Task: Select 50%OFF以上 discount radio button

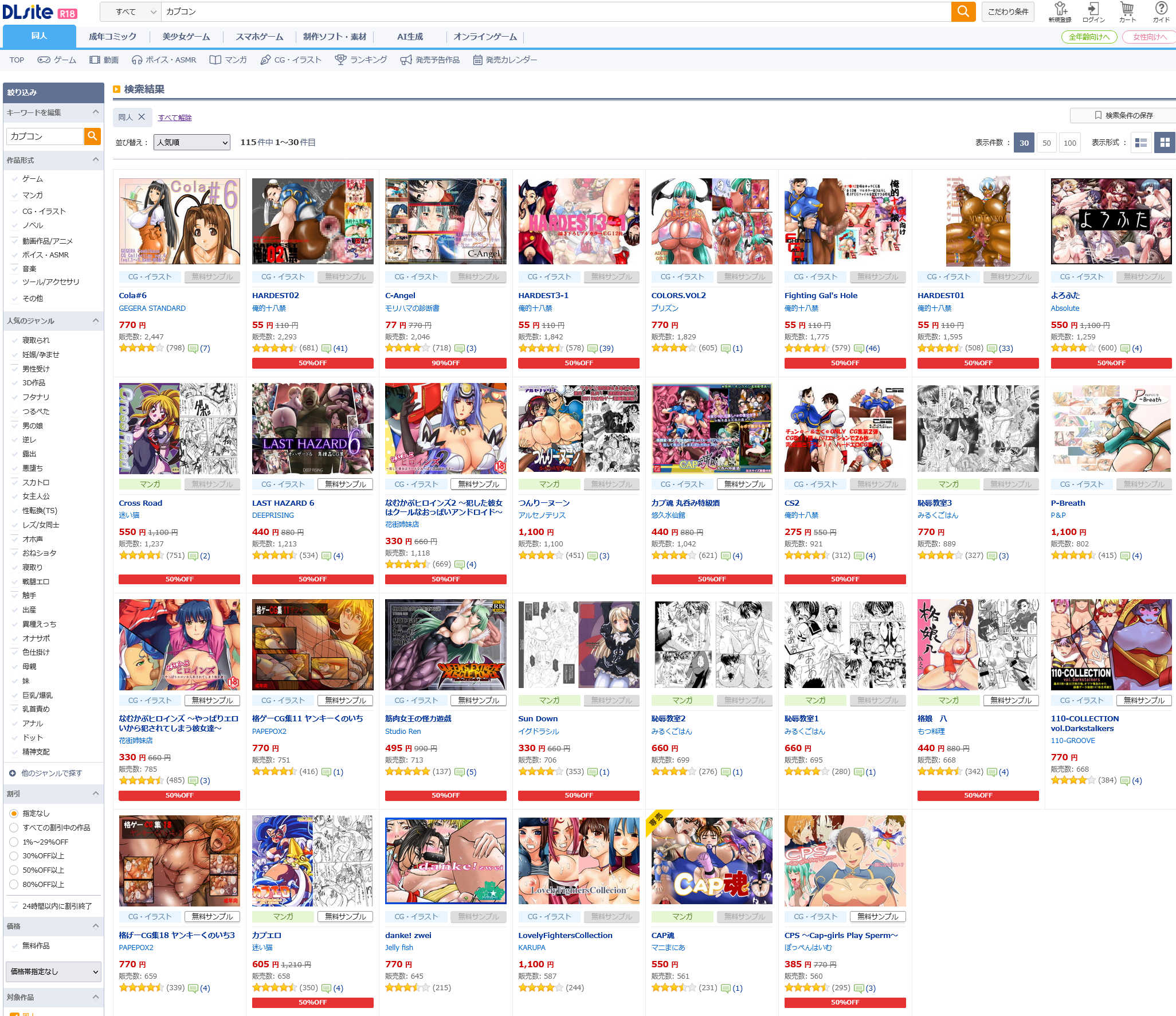Action: [x=14, y=870]
